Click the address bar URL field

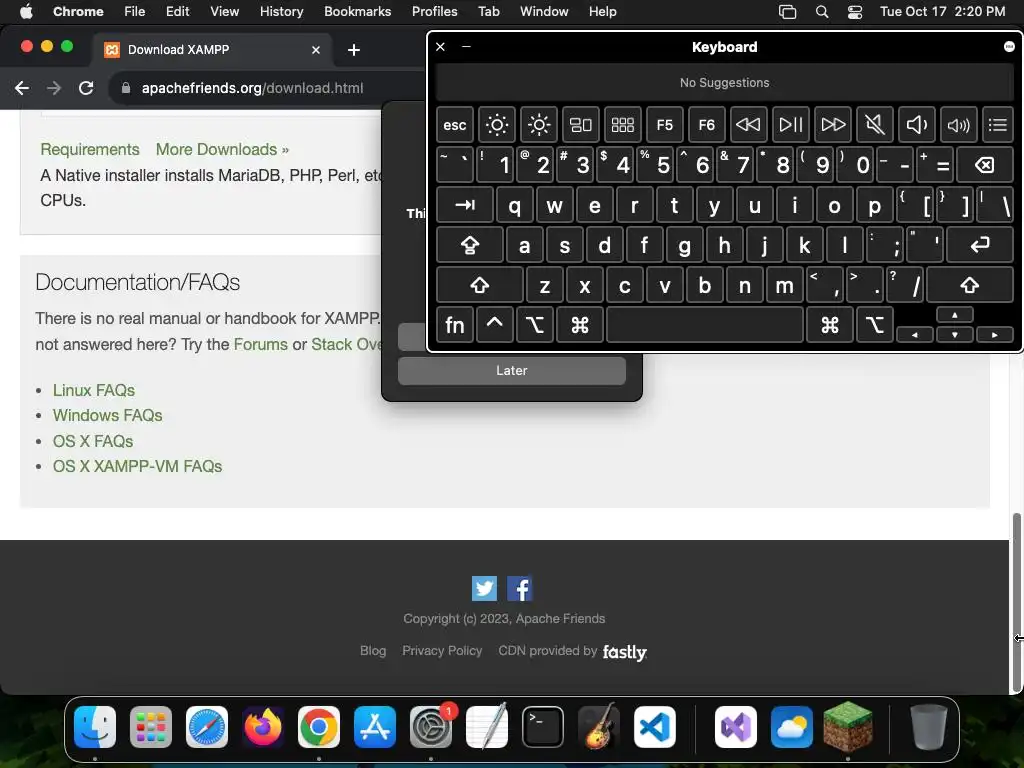pos(252,88)
